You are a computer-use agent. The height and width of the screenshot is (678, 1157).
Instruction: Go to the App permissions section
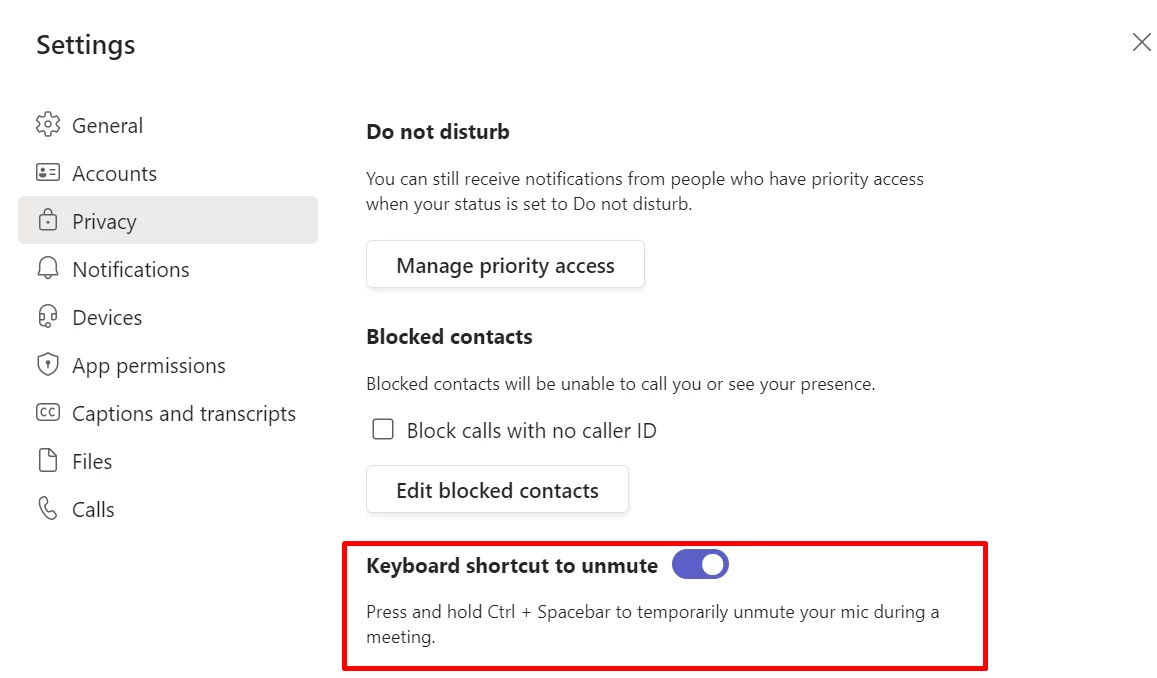[149, 365]
